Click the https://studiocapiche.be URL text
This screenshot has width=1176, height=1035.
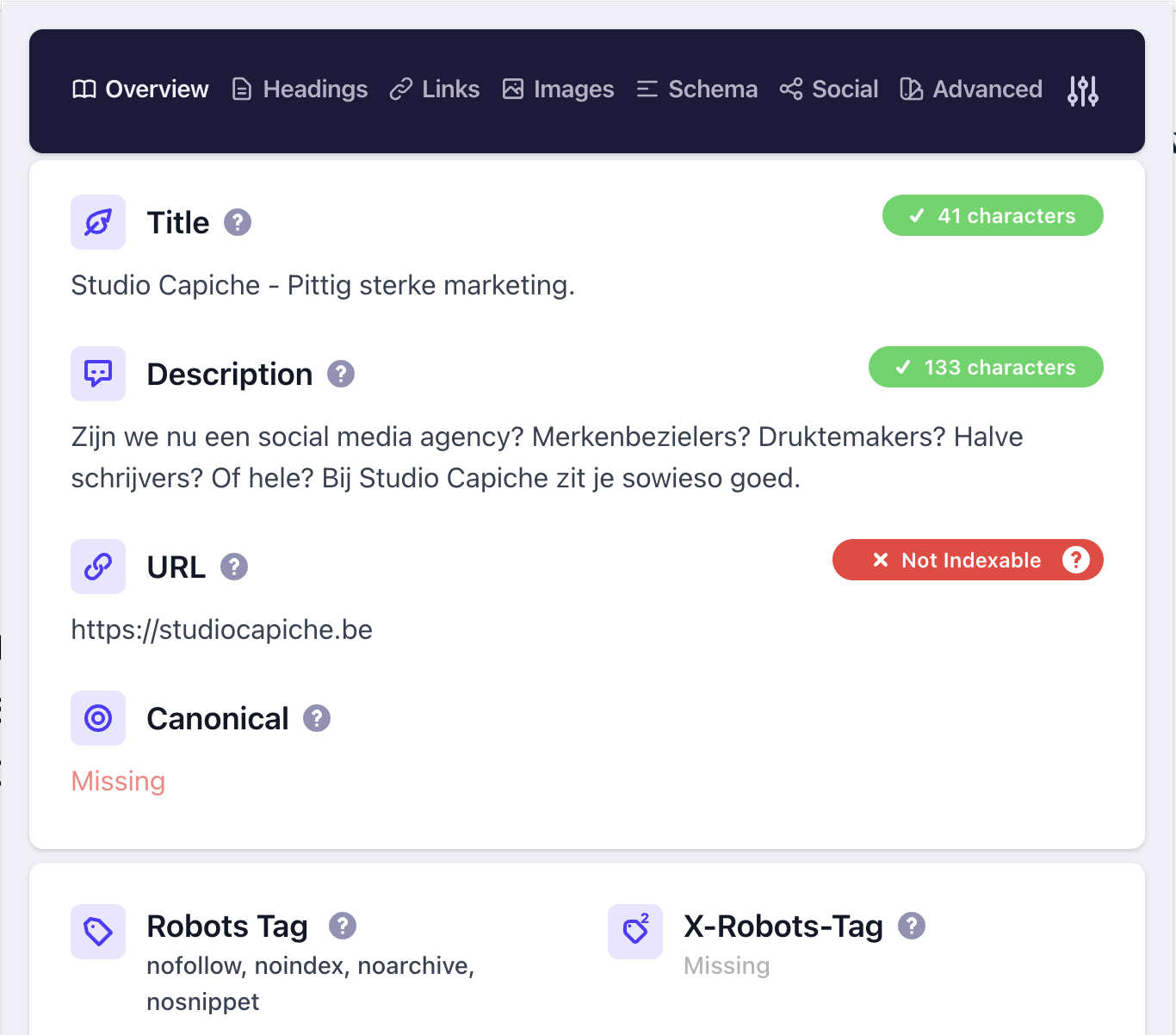[x=222, y=629]
